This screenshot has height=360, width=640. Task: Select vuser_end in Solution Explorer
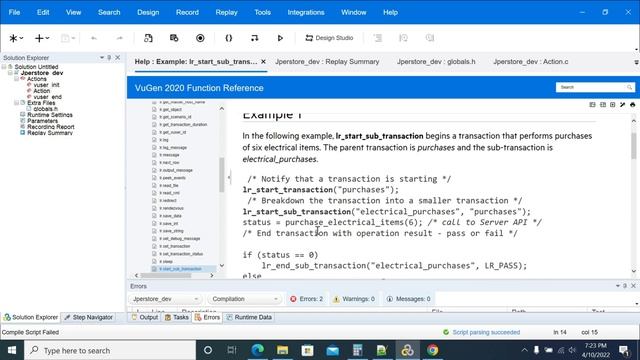click(x=47, y=97)
